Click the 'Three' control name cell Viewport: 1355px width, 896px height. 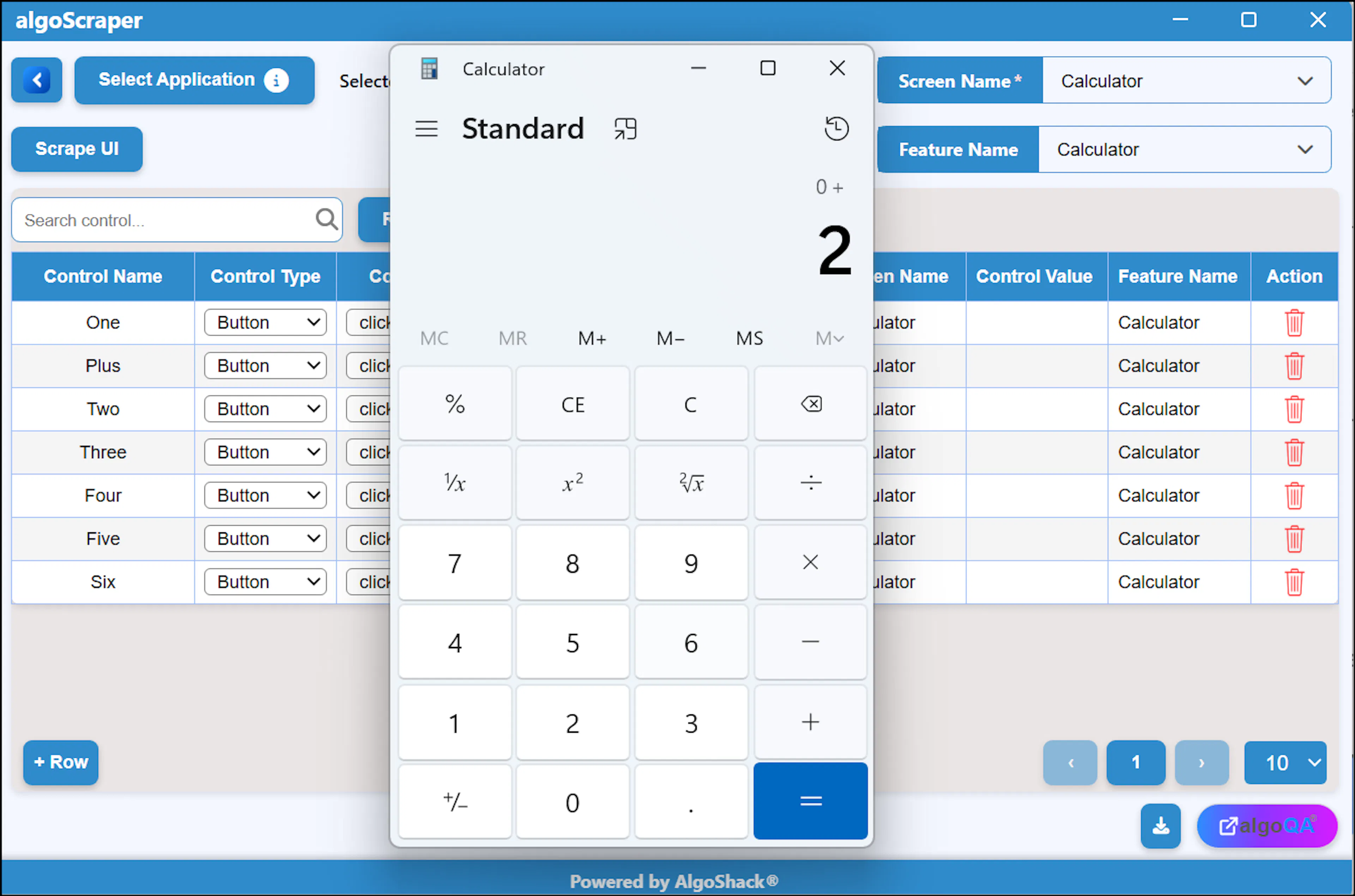click(103, 453)
